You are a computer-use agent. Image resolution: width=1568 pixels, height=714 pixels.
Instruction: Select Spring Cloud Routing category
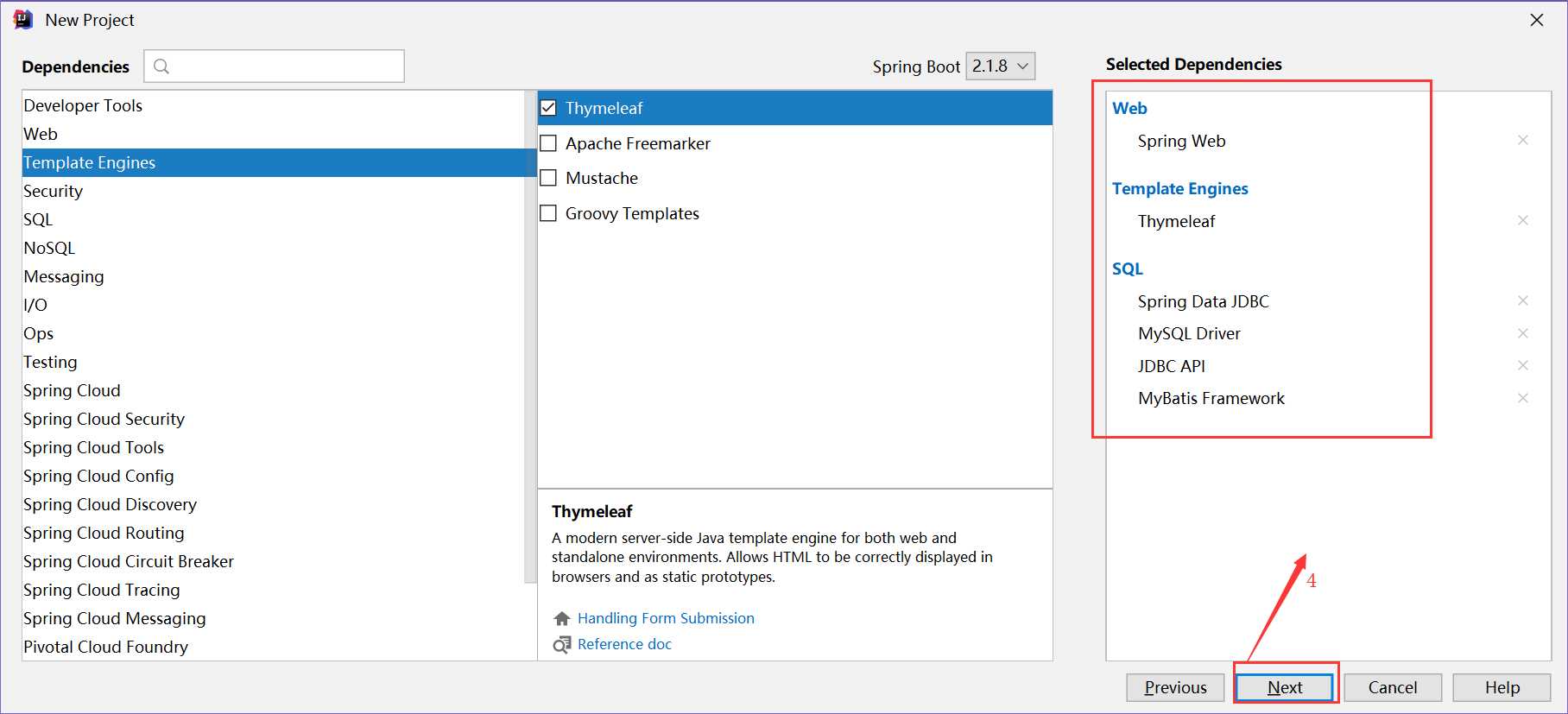[x=273, y=533]
